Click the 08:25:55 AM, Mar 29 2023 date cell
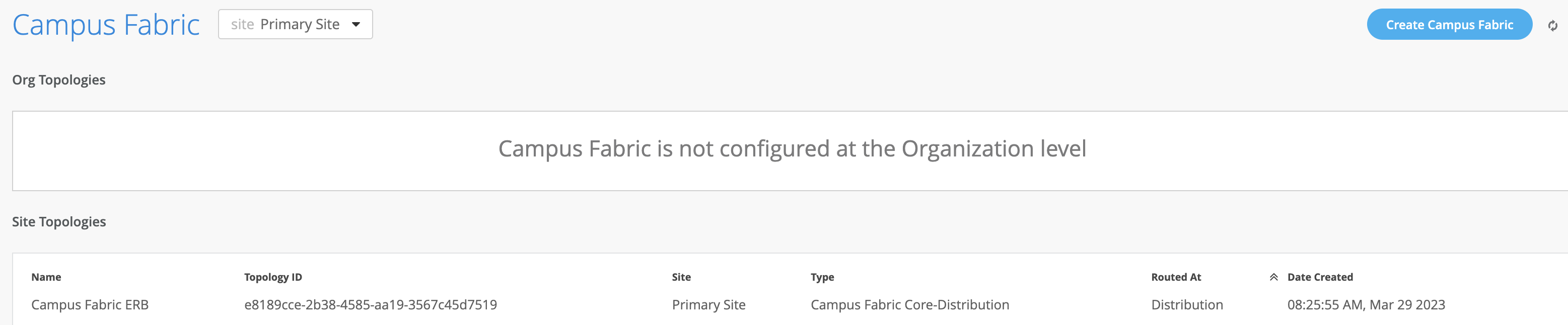 coord(1365,305)
